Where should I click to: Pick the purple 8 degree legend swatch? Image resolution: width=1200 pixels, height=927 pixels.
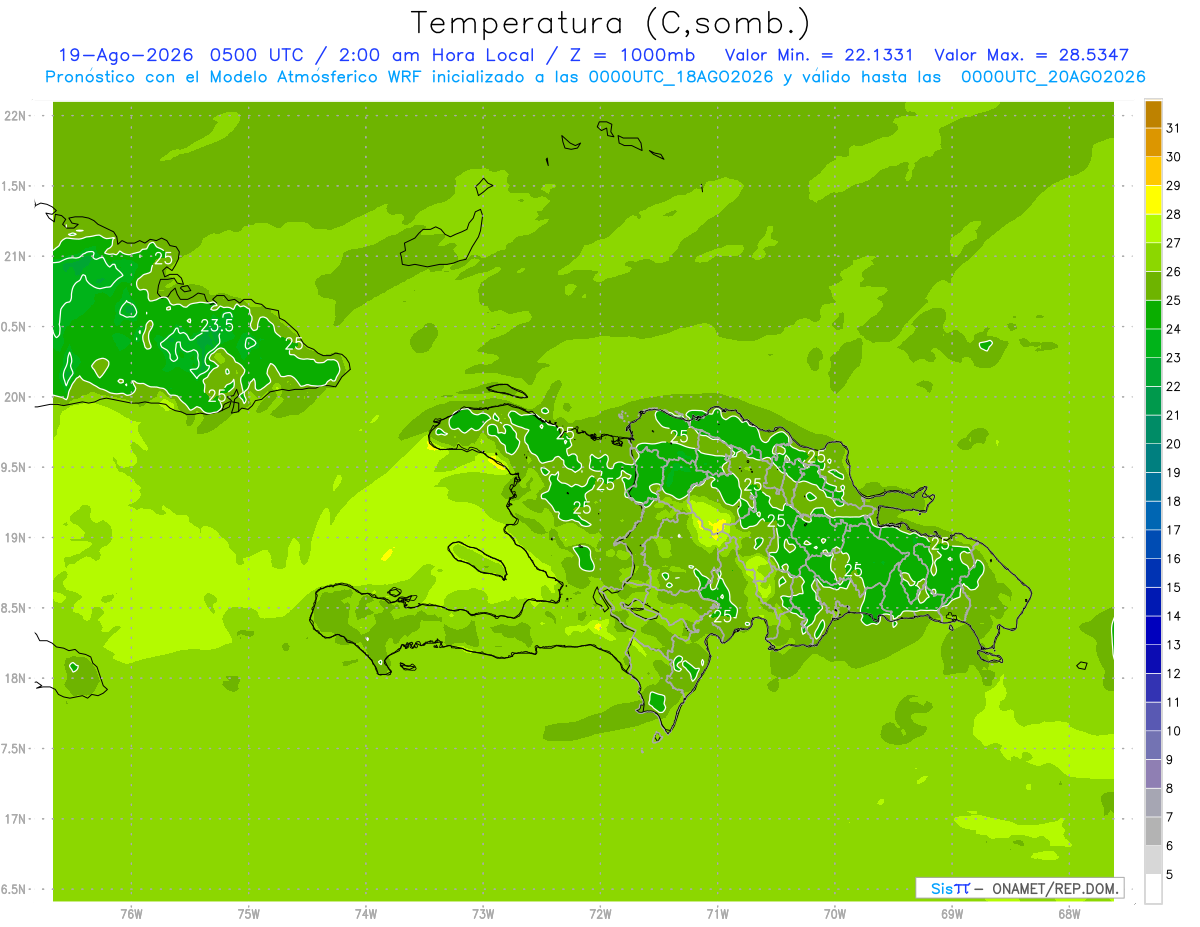click(x=1153, y=774)
